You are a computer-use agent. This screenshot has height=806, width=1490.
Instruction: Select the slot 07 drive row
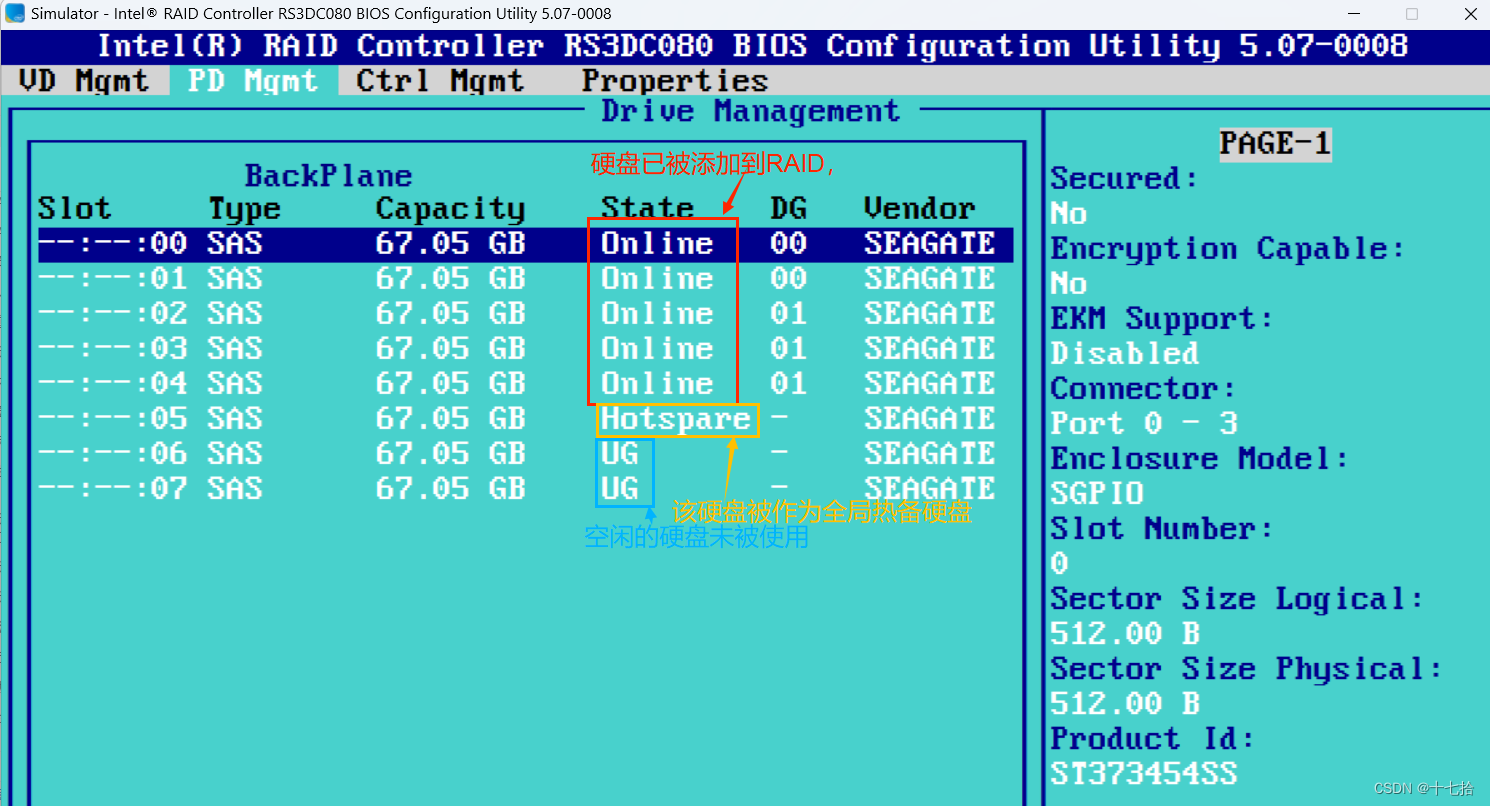pyautogui.click(x=525, y=489)
